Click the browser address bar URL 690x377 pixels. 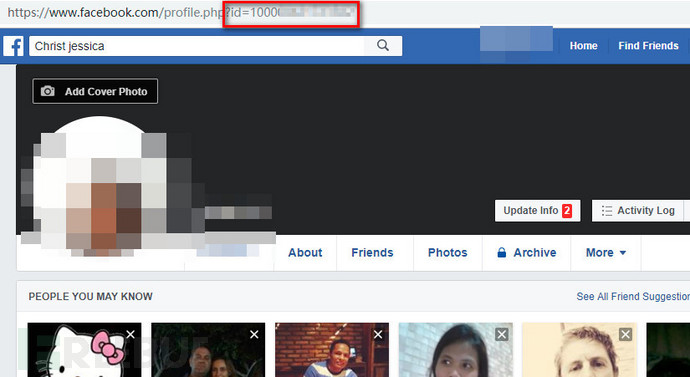[180, 12]
